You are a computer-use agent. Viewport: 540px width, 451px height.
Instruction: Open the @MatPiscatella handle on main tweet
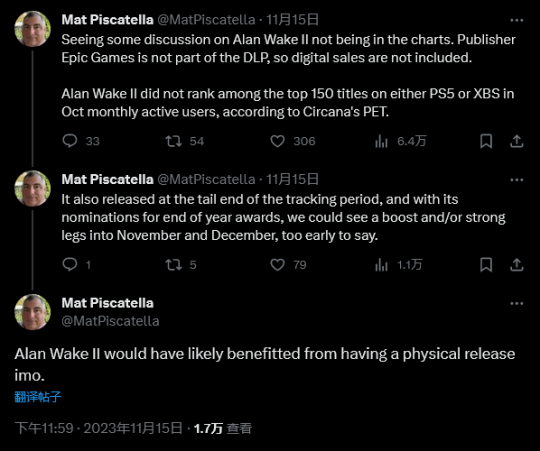110,321
